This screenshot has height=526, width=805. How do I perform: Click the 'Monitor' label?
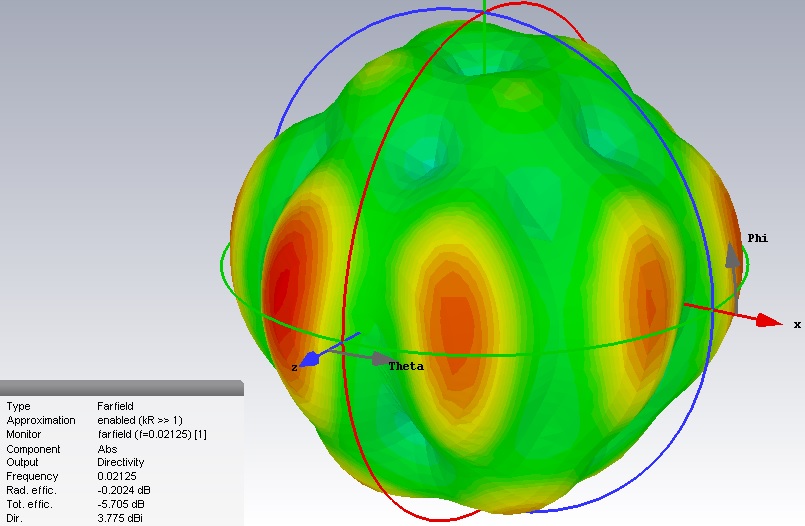click(x=24, y=434)
